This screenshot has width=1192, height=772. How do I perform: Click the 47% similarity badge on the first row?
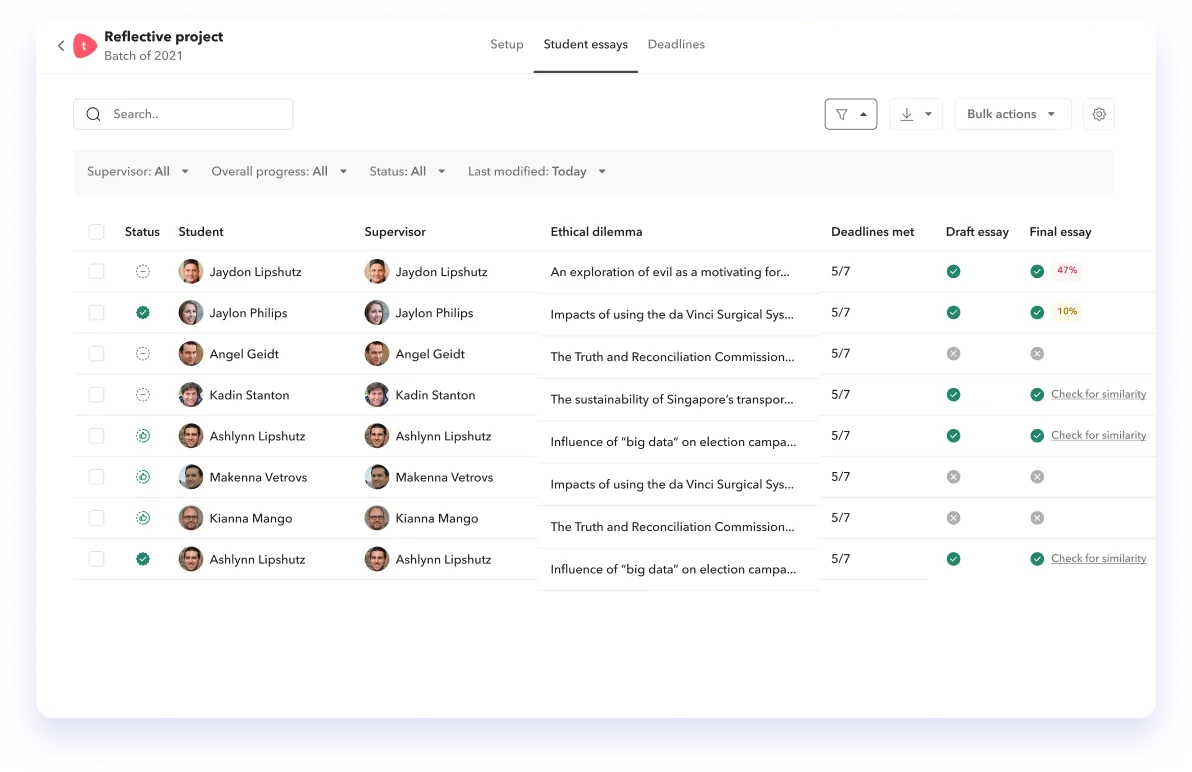[1067, 270]
